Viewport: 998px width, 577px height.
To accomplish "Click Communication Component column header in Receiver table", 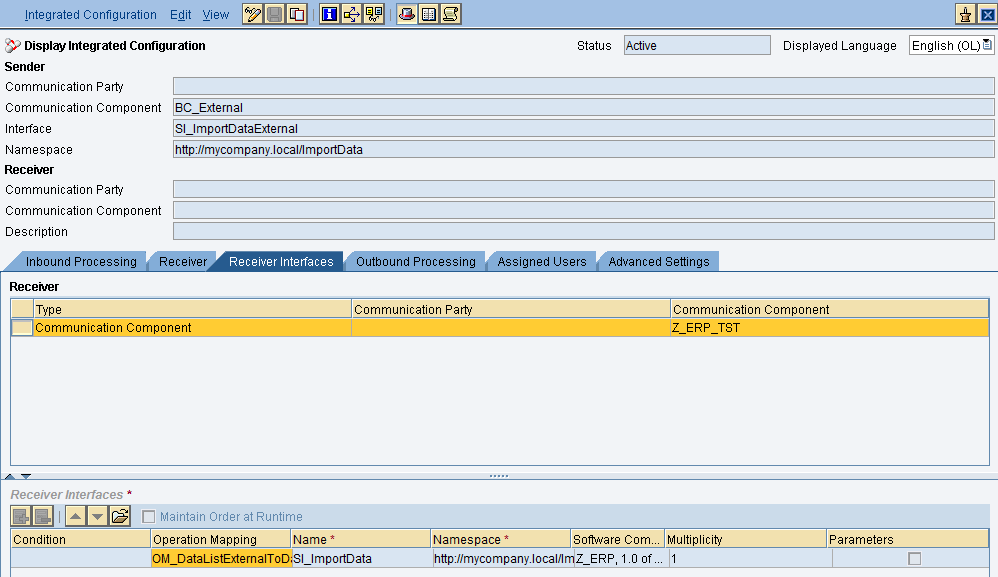I will 830,309.
